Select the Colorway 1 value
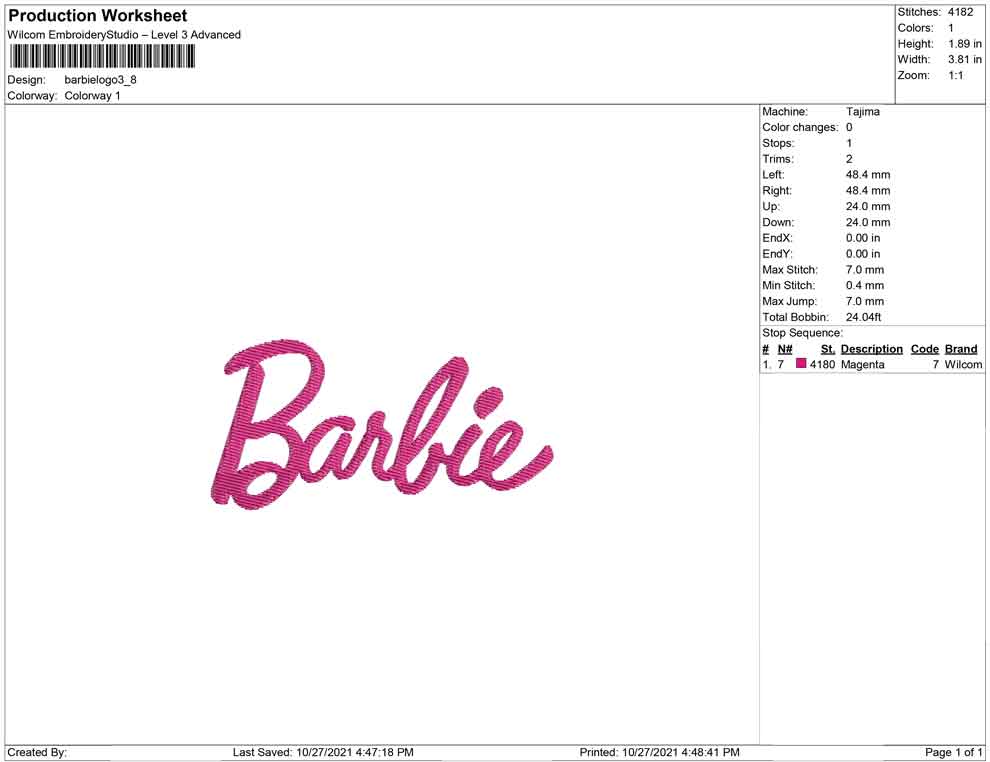This screenshot has height=762, width=990. [x=92, y=96]
